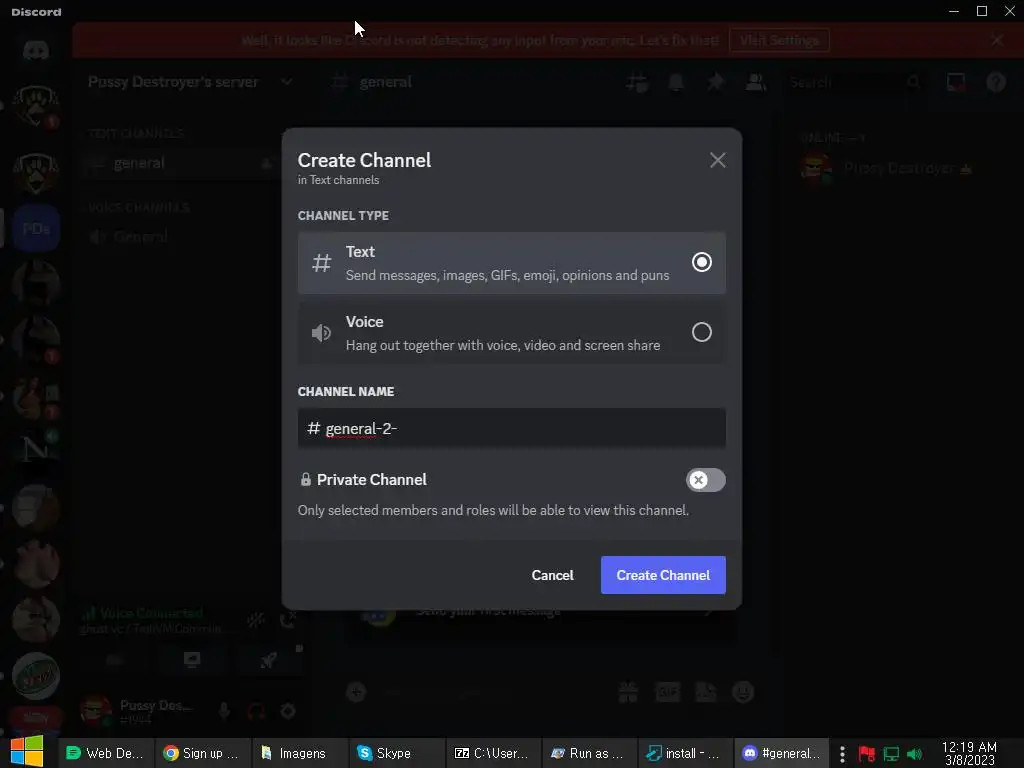Select the Text channel type radio button
1024x768 pixels.
[x=701, y=262]
